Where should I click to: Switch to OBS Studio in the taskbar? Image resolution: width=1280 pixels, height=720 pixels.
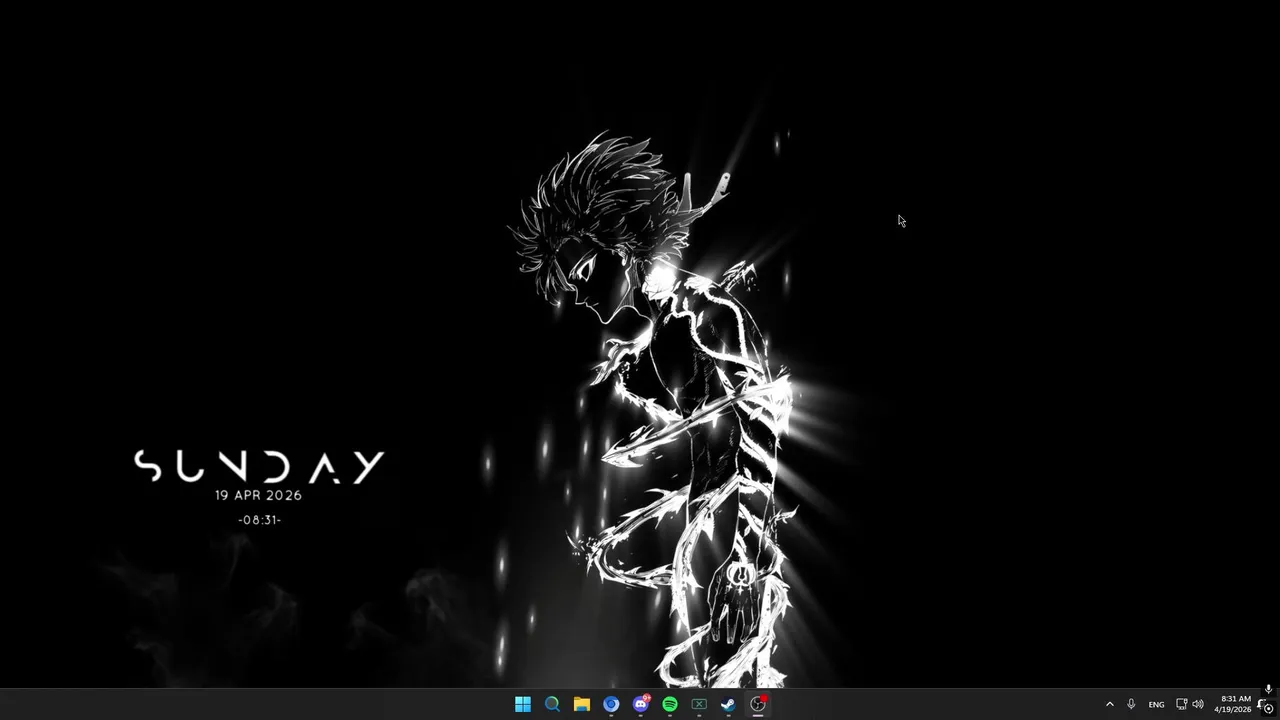(758, 704)
